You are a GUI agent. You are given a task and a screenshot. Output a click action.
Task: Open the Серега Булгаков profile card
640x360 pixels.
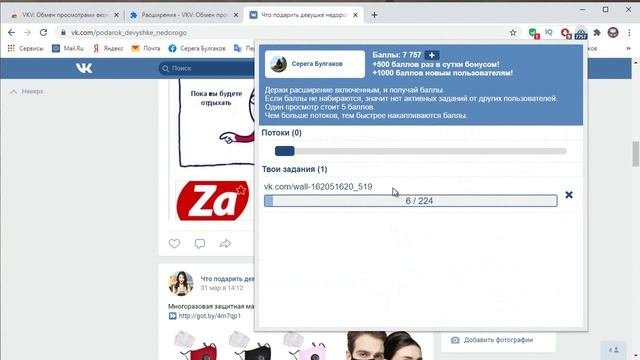315,64
